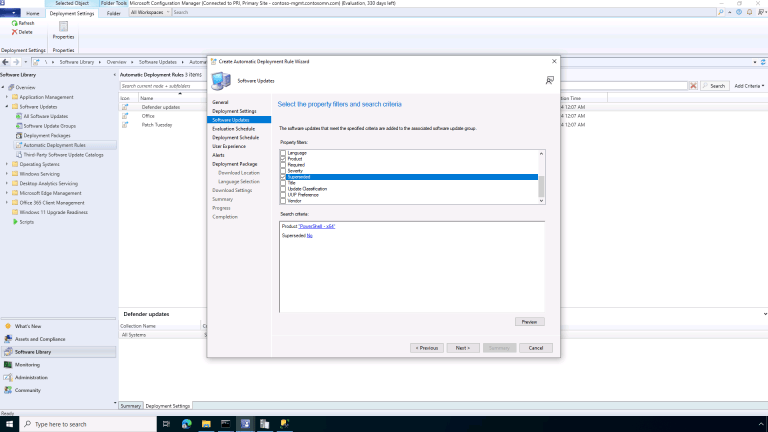Uncheck the Product property filter
The width and height of the screenshot is (768, 432).
(283, 159)
